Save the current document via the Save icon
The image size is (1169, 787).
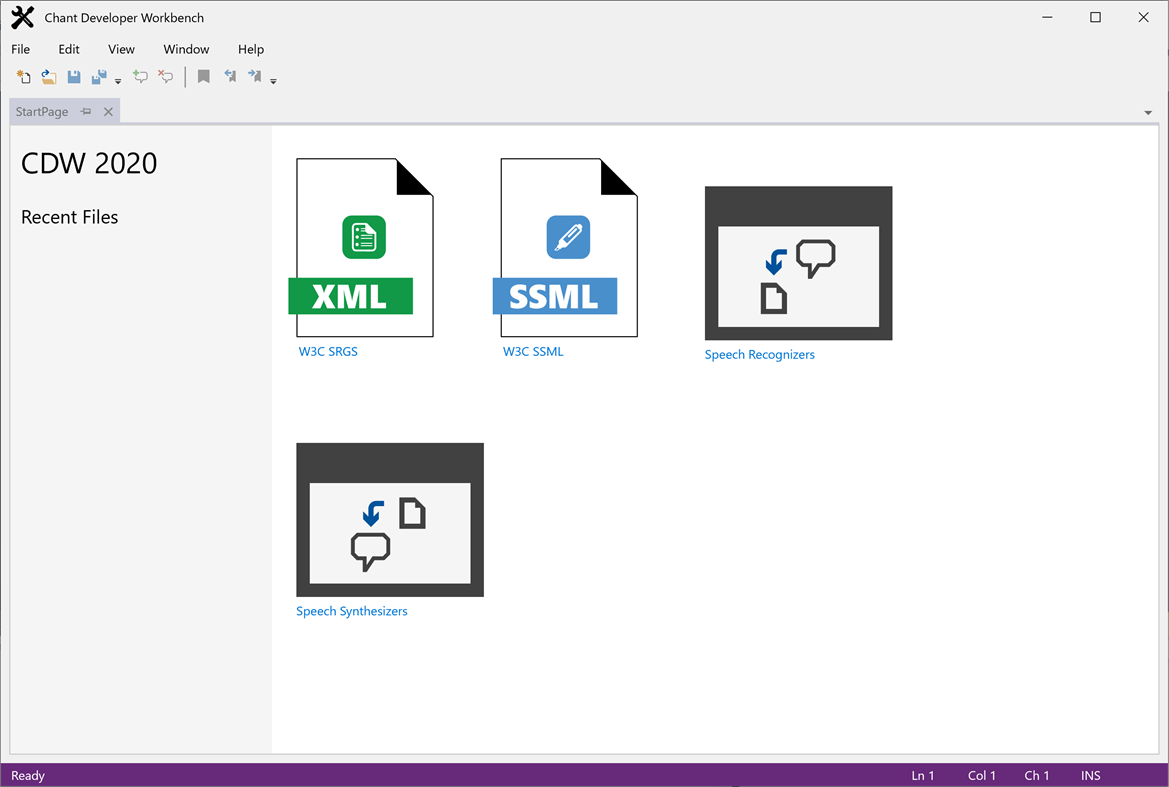coord(73,76)
